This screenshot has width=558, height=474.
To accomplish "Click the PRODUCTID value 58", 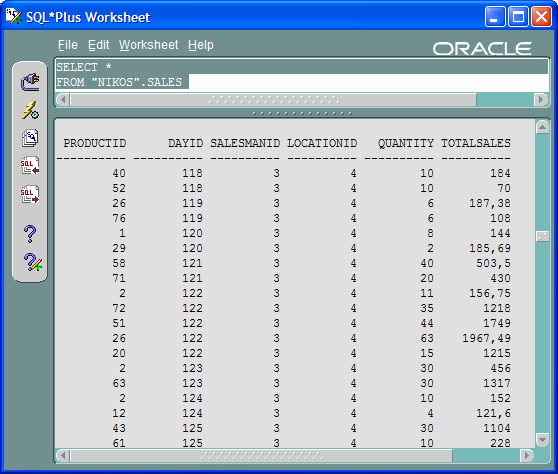I will pos(119,263).
